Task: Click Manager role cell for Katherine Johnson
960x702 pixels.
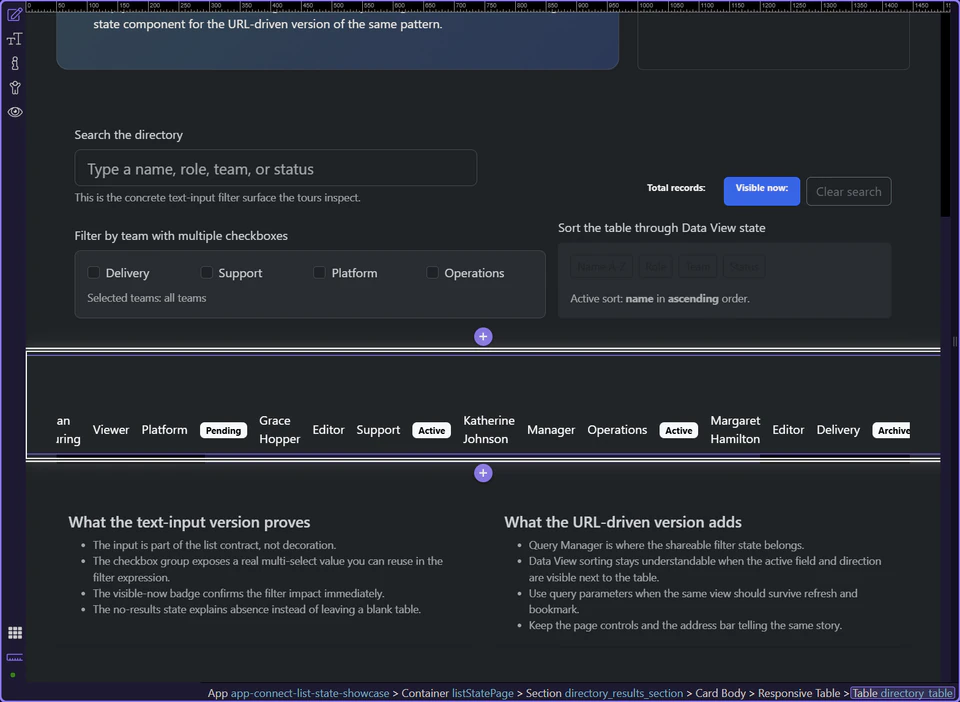Action: (551, 430)
